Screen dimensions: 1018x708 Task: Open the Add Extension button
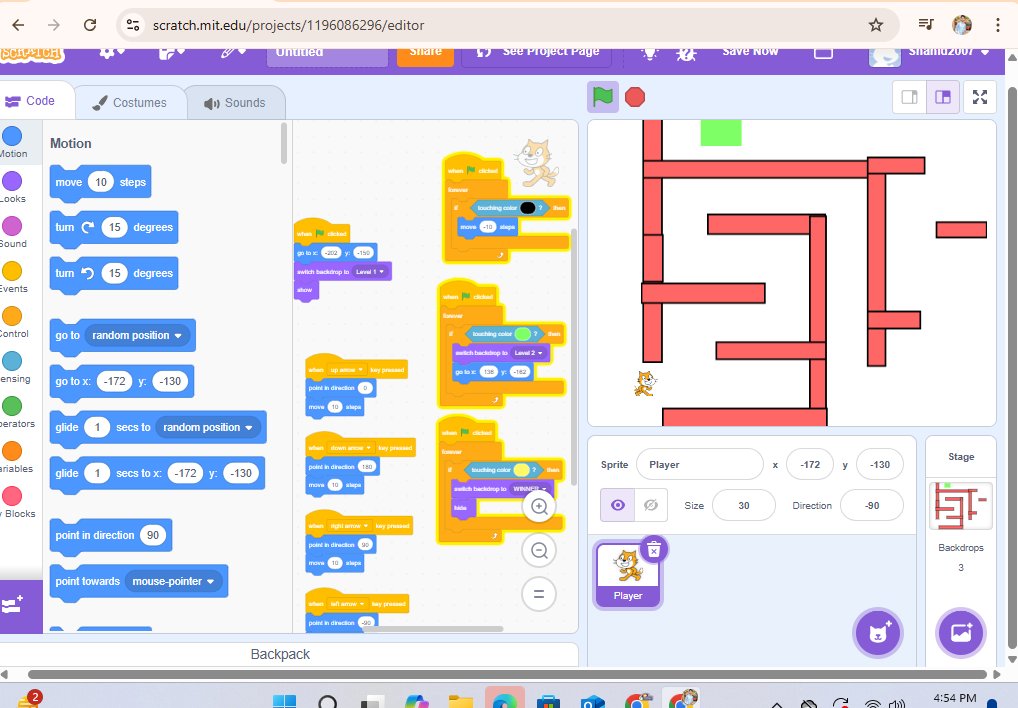click(x=13, y=604)
